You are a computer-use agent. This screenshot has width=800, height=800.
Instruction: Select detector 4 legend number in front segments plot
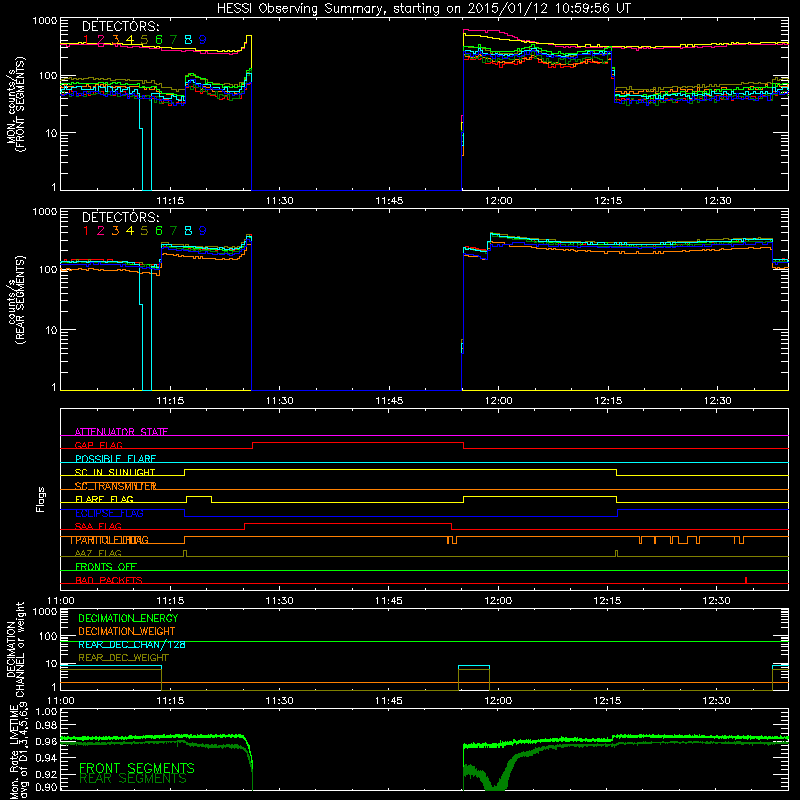click(130, 39)
